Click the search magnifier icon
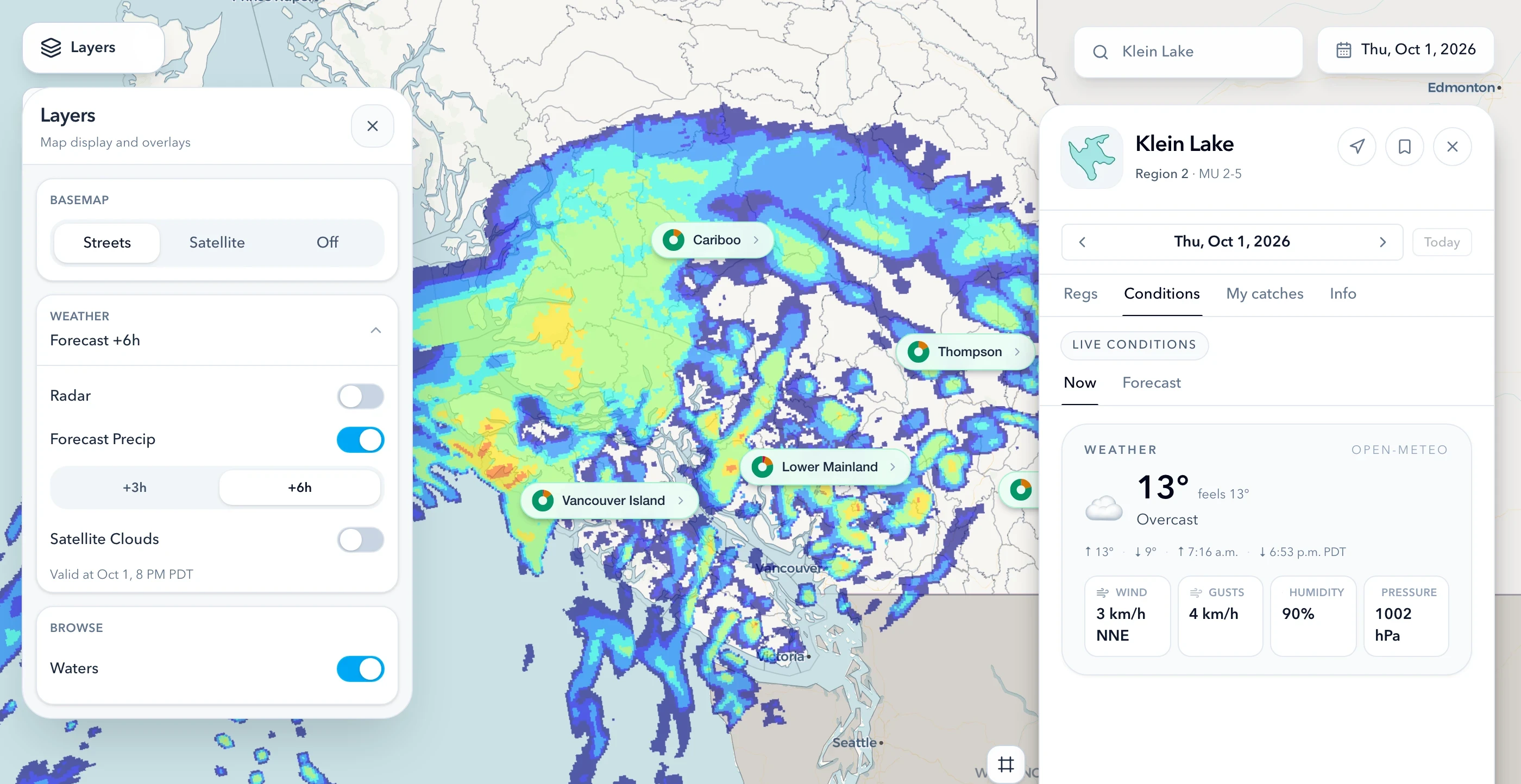1521x784 pixels. pyautogui.click(x=1100, y=52)
